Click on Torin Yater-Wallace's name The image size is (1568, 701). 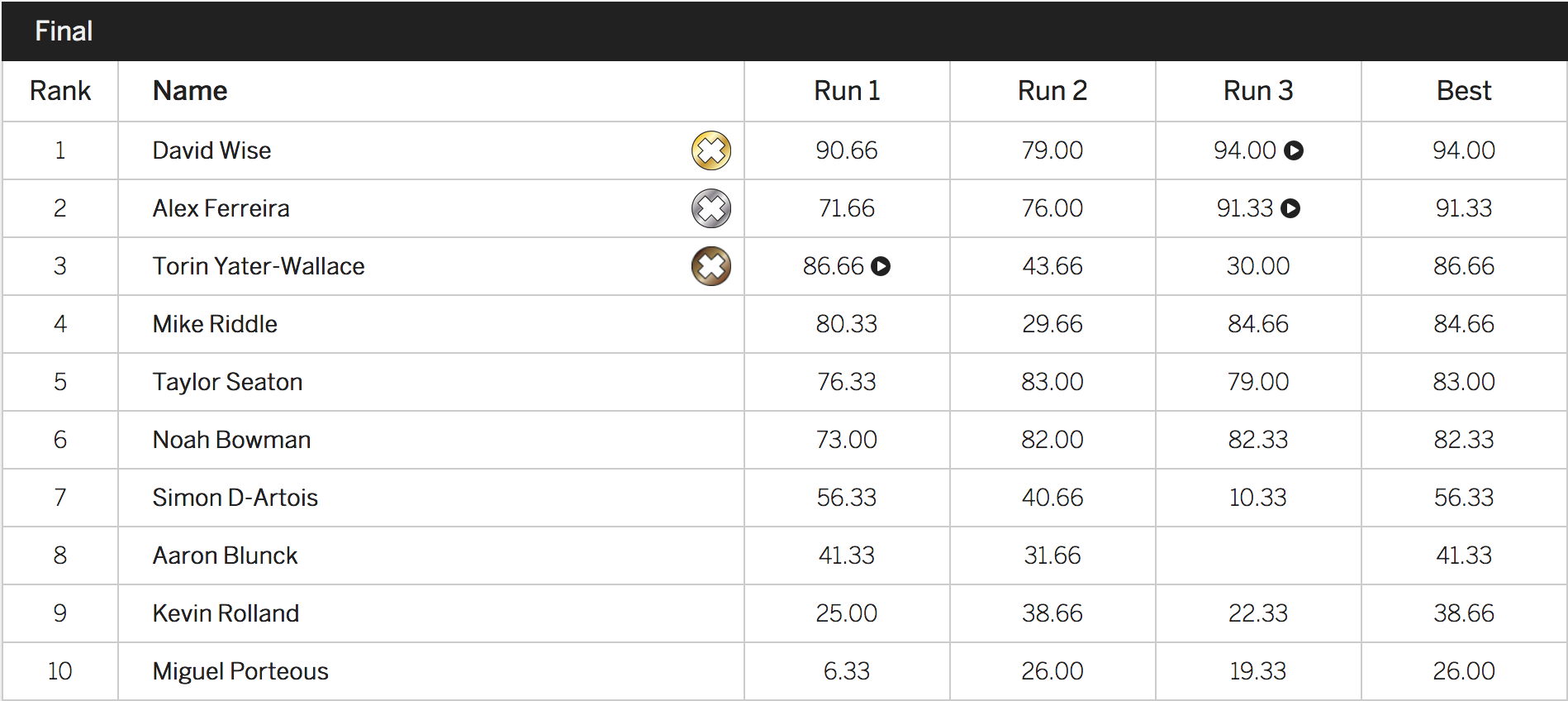tap(259, 266)
